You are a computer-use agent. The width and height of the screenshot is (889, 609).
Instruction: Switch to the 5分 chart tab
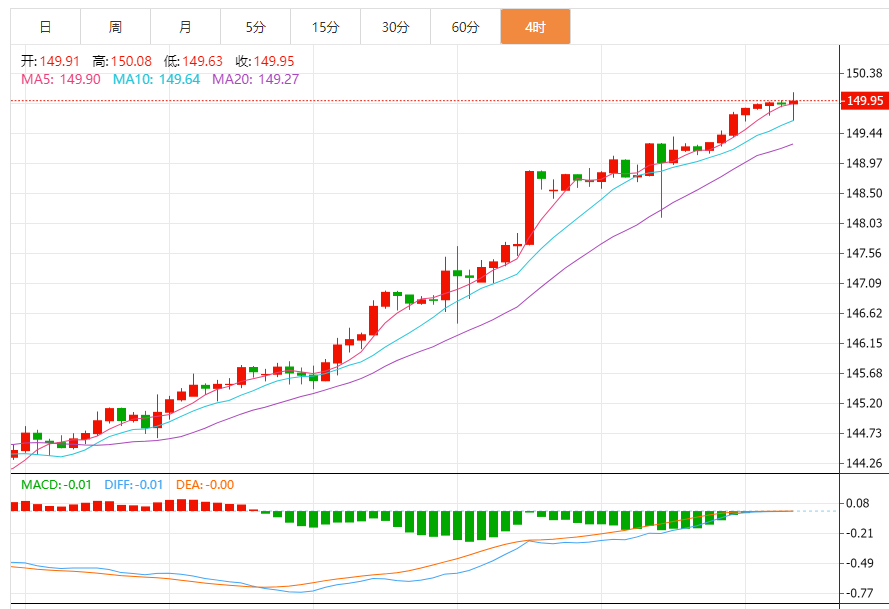(x=255, y=27)
